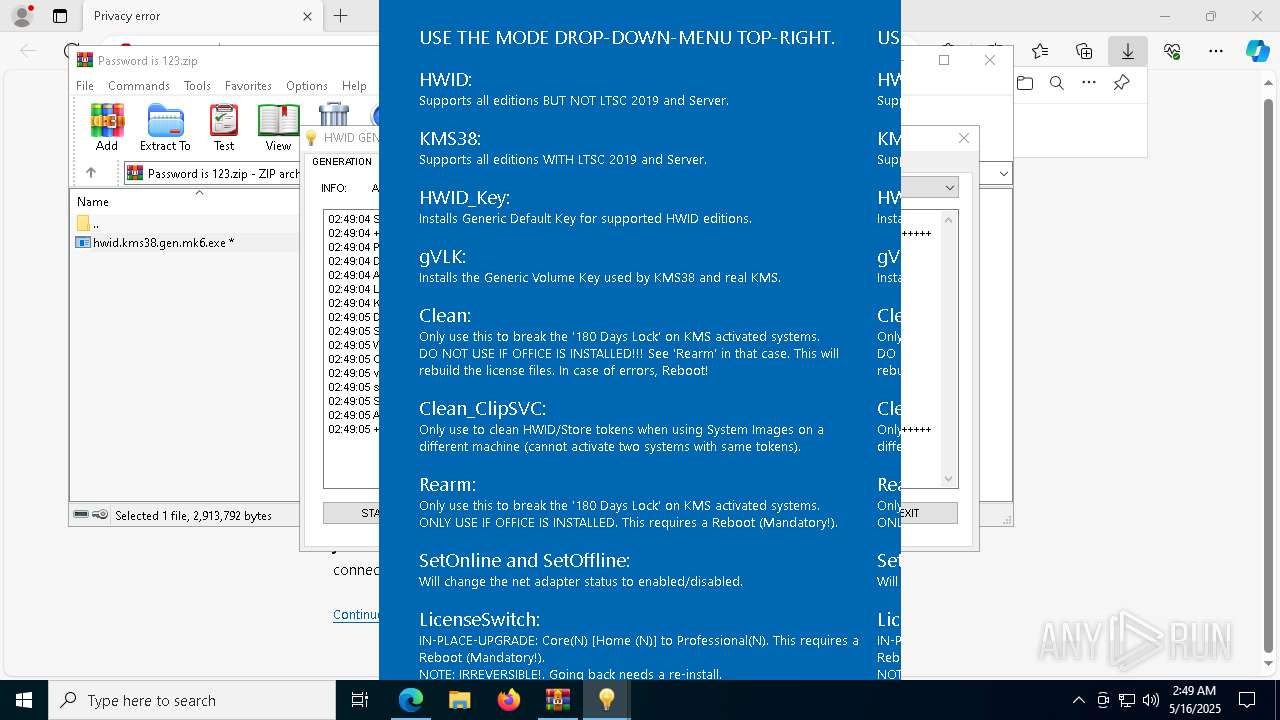
Task: Open Edge from the taskbar
Action: coord(411,700)
